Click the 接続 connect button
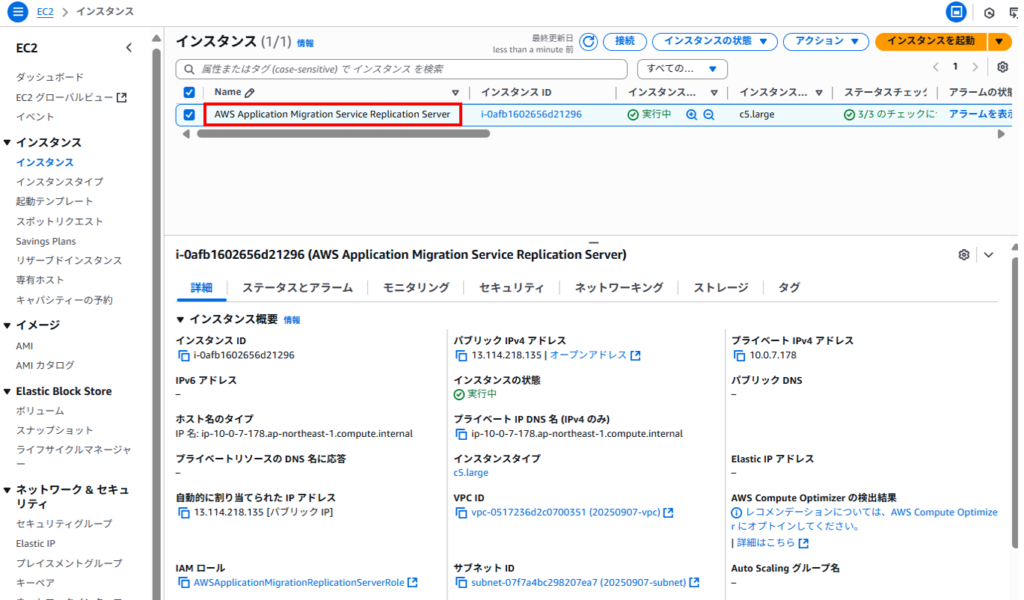Viewport: 1024px width, 600px height. [x=625, y=41]
